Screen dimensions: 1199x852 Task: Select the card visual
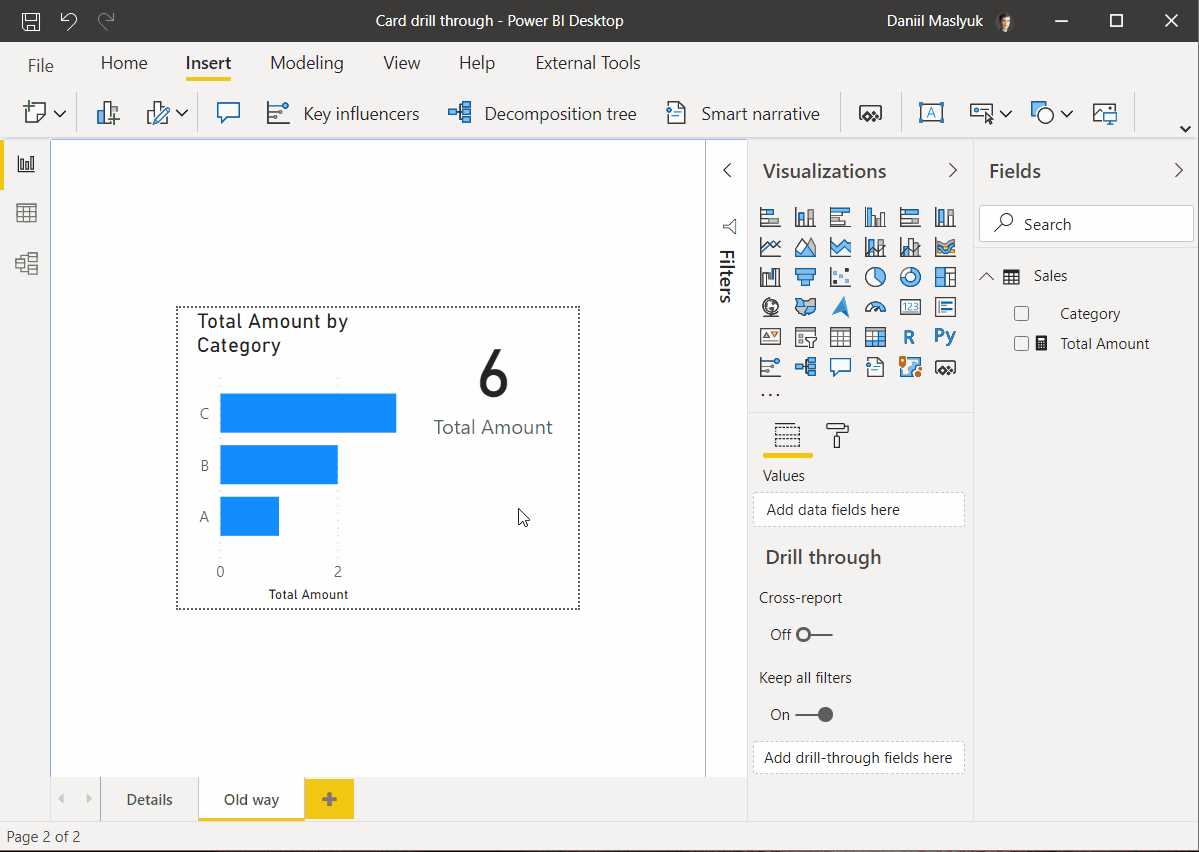pos(910,307)
